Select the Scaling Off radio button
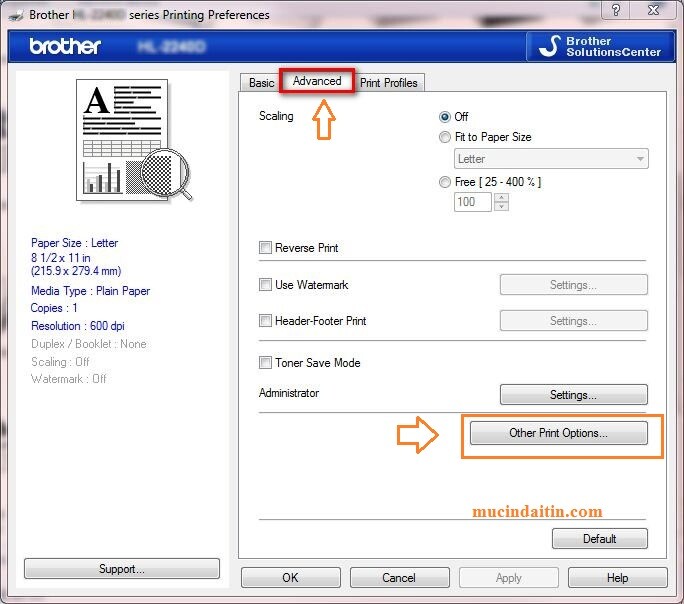Viewport: 684px width, 604px height. (445, 117)
